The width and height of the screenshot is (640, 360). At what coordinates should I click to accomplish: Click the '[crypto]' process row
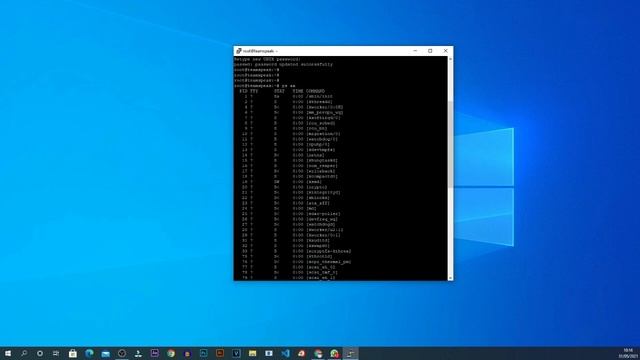coord(283,187)
